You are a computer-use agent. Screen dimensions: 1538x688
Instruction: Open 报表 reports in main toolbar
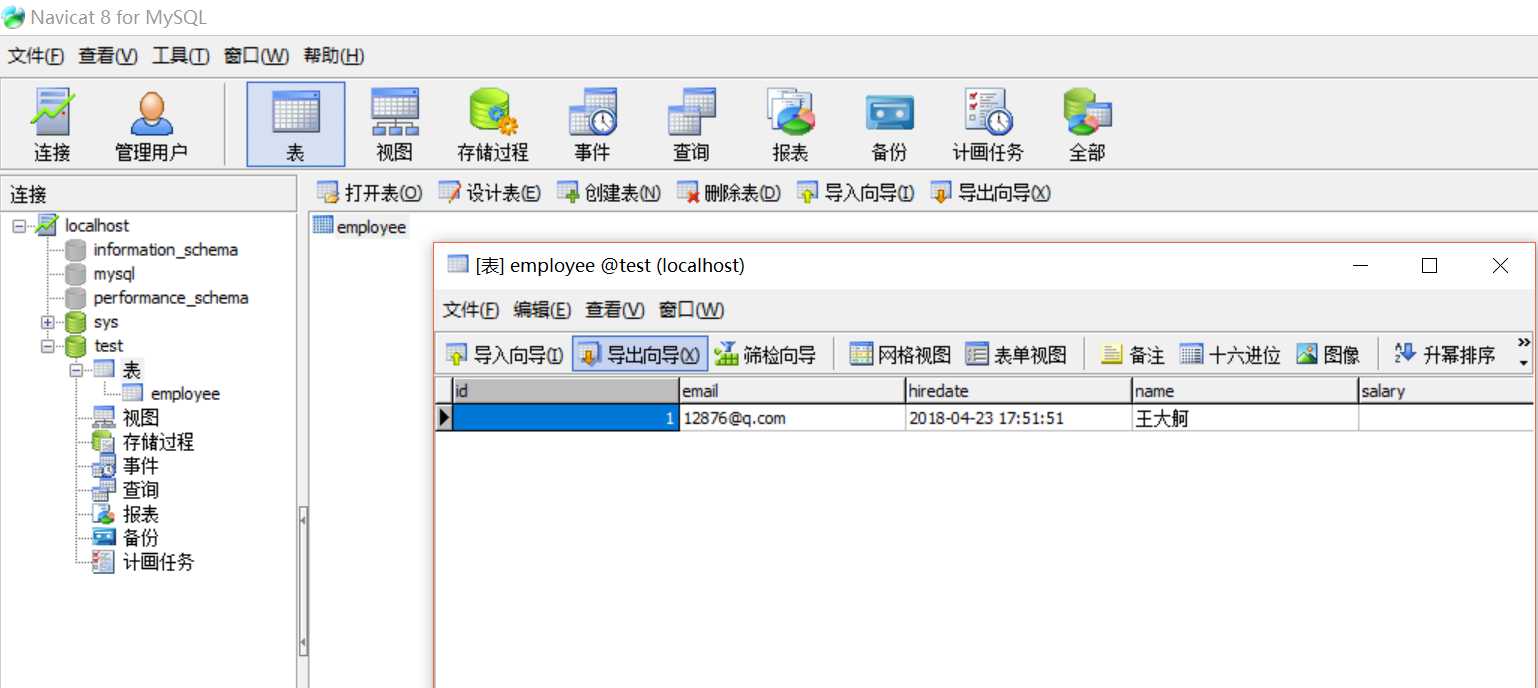[x=790, y=125]
